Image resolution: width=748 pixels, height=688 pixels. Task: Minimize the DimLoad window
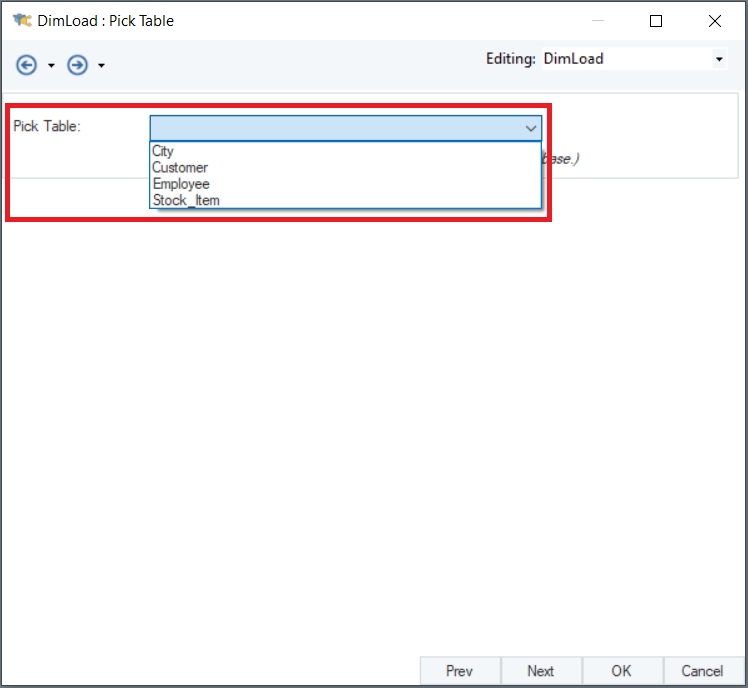(x=598, y=21)
